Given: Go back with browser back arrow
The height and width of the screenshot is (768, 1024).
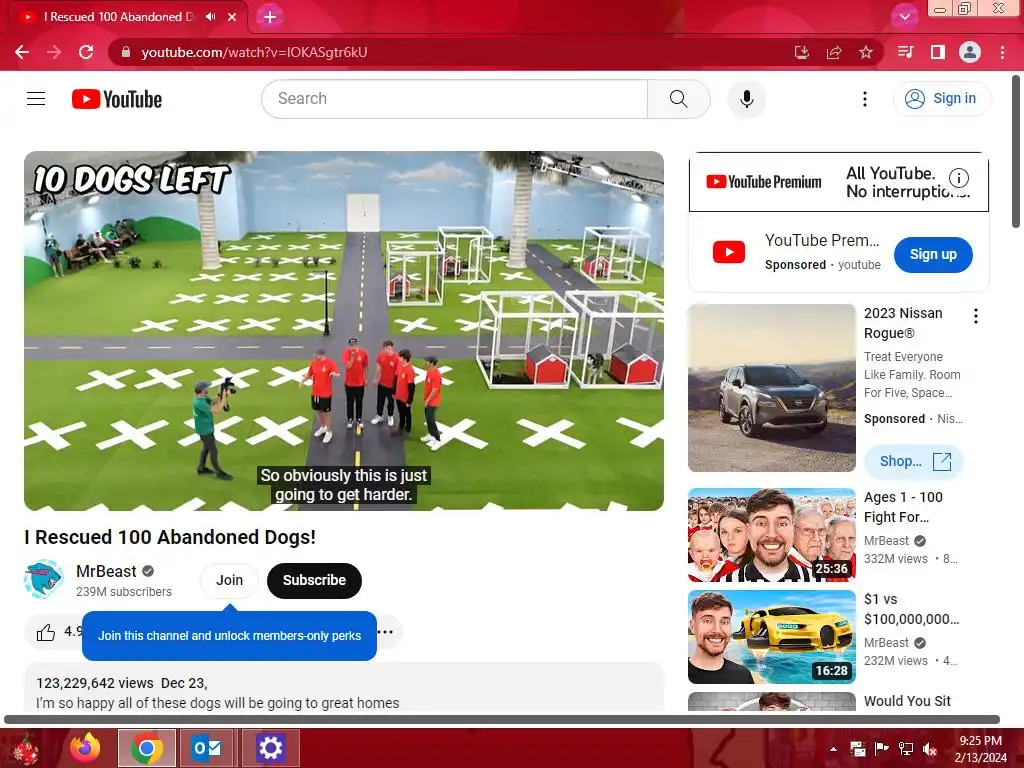Looking at the screenshot, I should pyautogui.click(x=22, y=52).
